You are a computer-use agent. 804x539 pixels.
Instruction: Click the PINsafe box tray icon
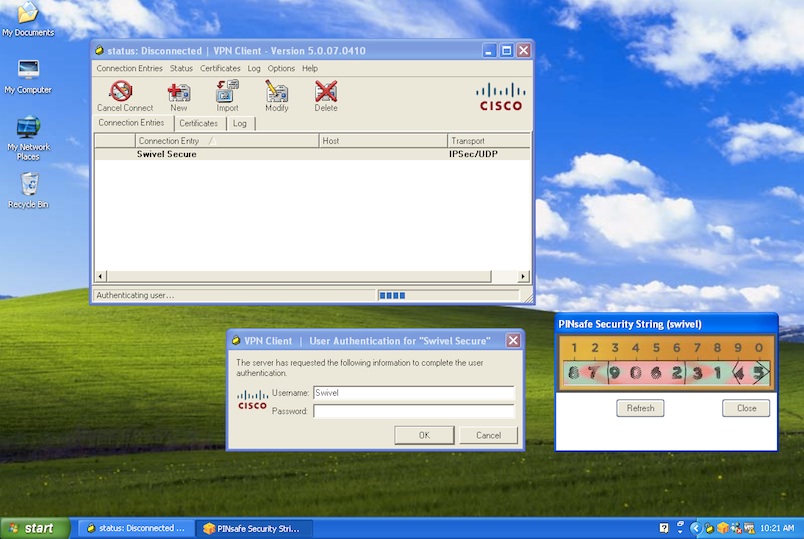click(722, 528)
